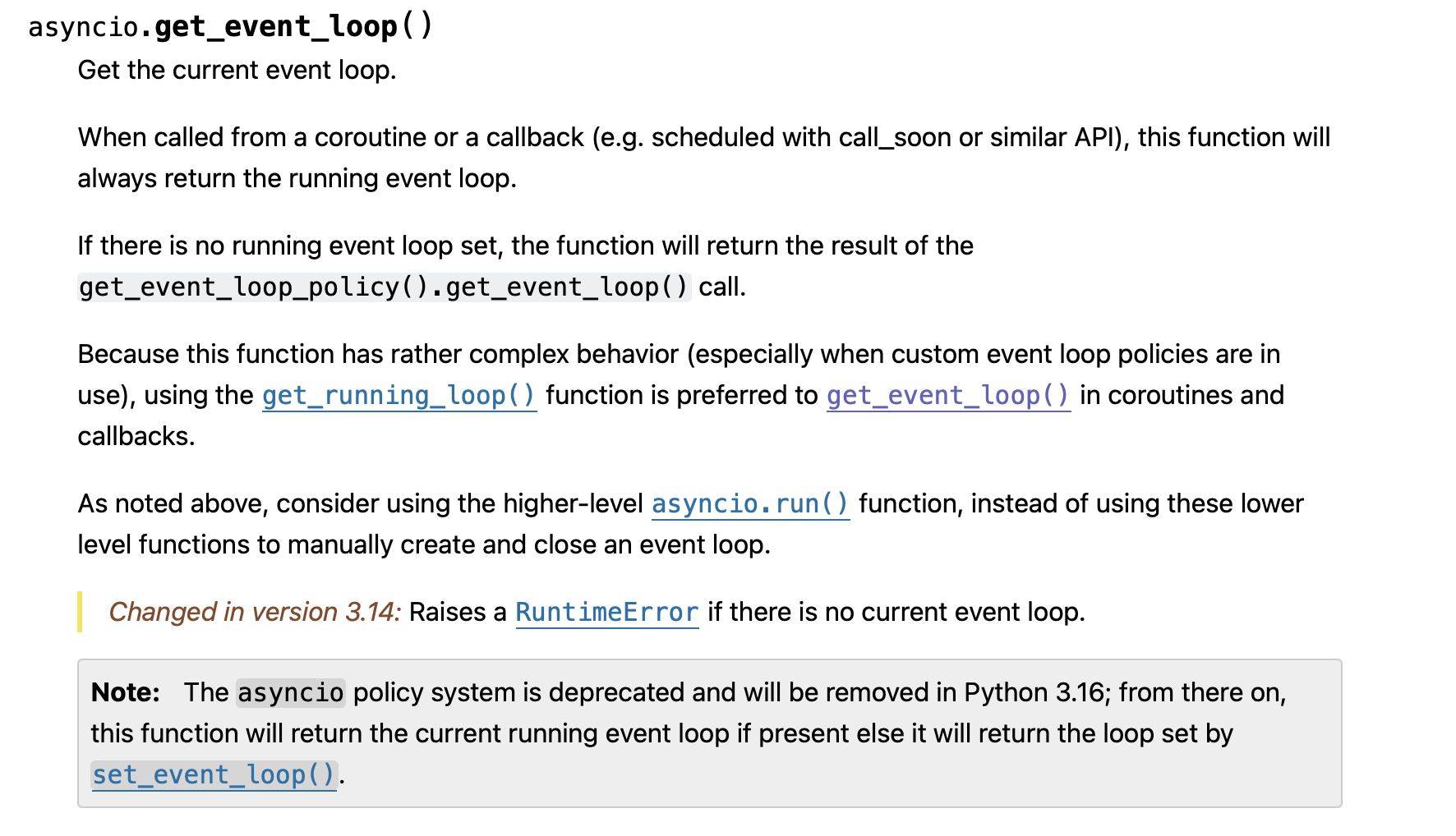The height and width of the screenshot is (836, 1456).
Task: Follow the asyncio.run() link
Action: (749, 504)
